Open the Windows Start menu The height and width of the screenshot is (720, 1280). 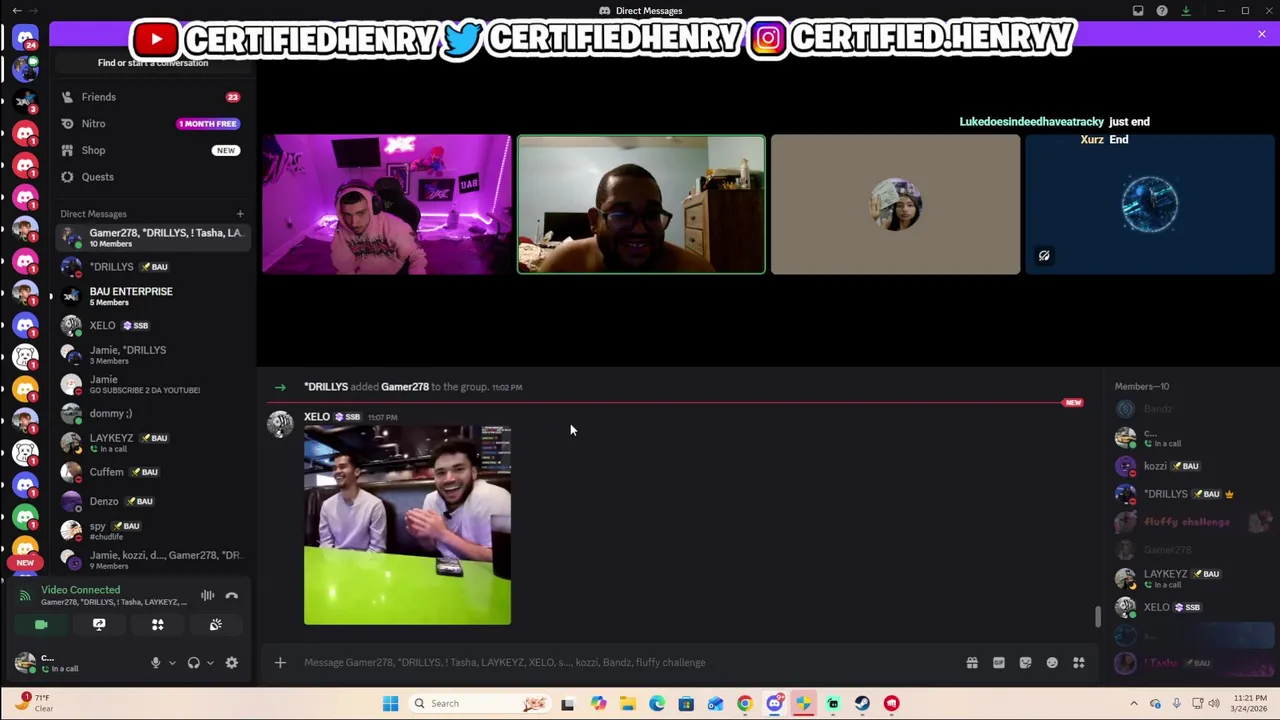point(390,703)
